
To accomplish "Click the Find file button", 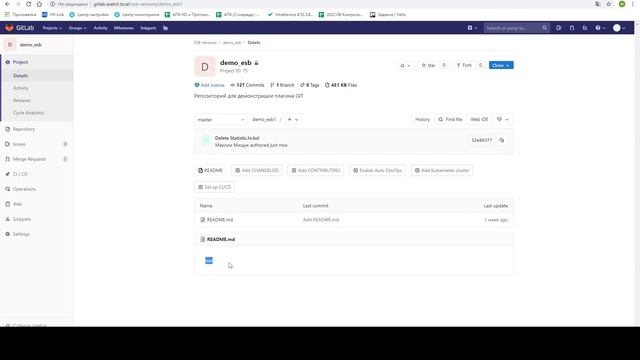I will [x=450, y=119].
